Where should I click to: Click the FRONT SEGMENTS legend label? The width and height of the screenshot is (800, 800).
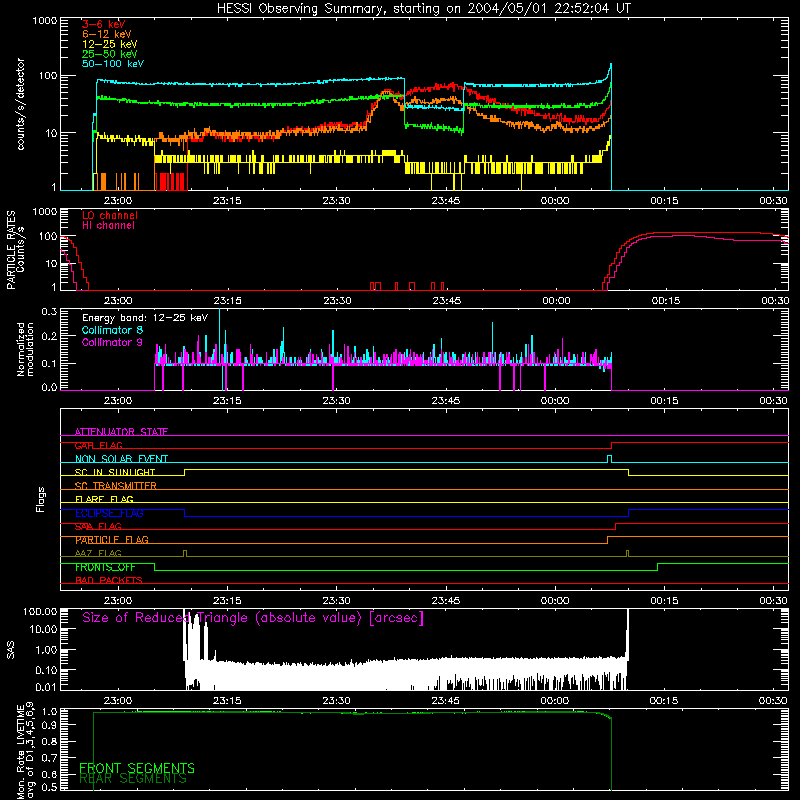pos(137,768)
